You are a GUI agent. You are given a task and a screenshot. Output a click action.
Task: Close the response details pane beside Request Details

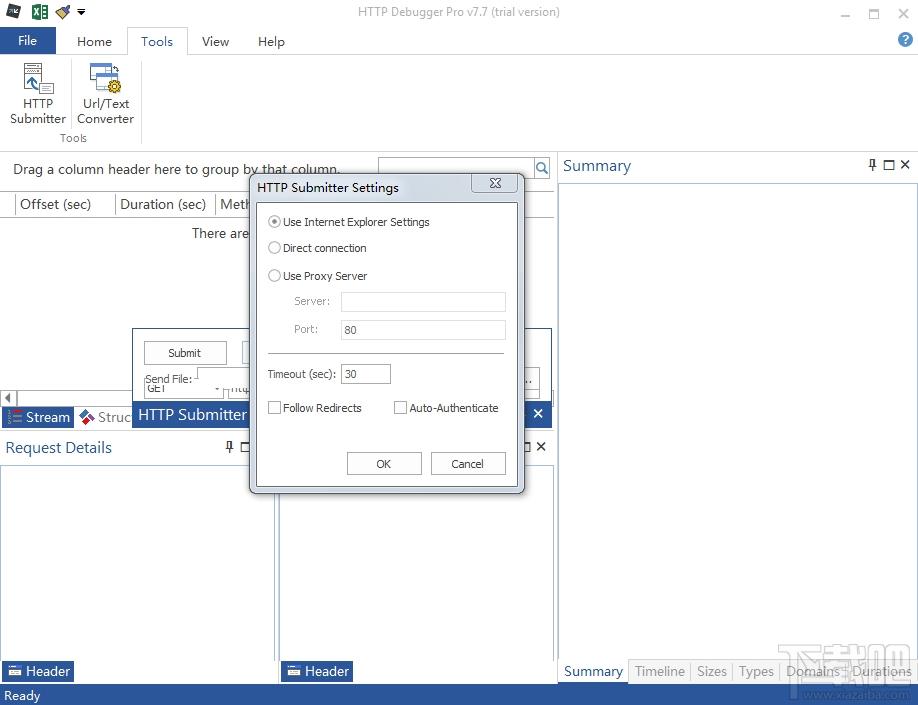541,447
